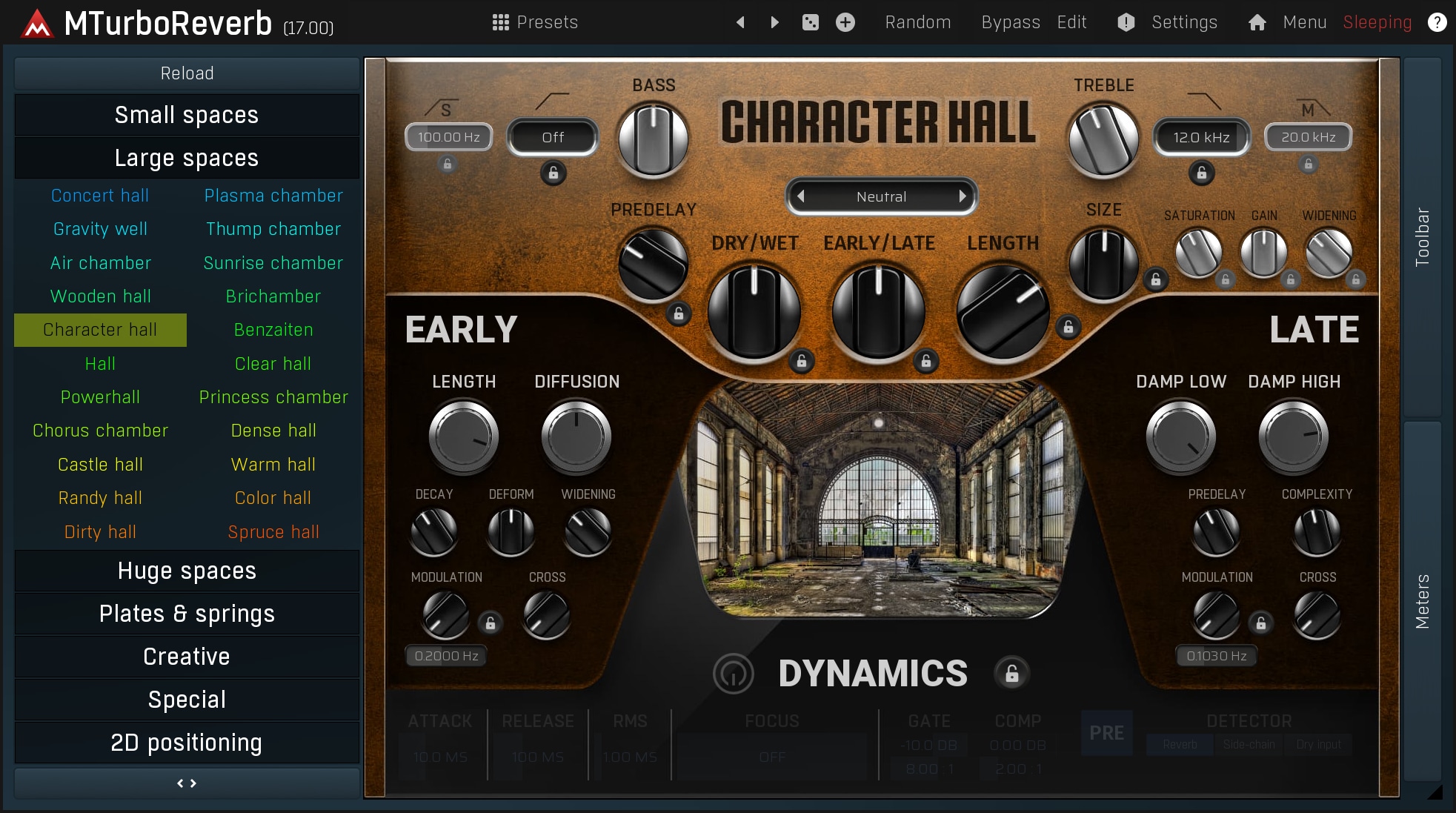Expand Plates & springs category

tap(187, 614)
